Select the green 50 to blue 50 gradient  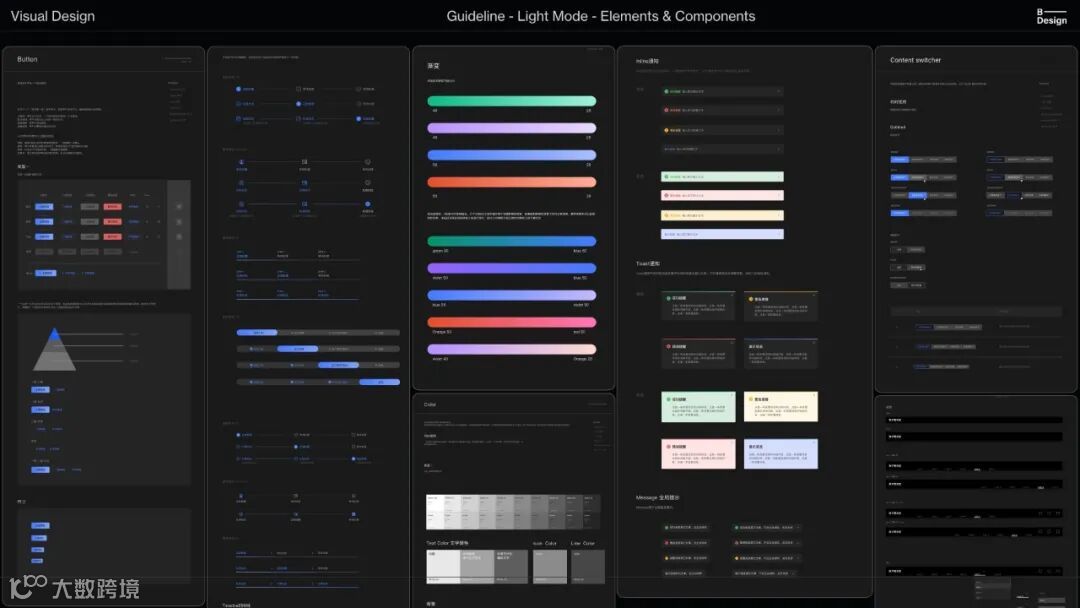511,241
